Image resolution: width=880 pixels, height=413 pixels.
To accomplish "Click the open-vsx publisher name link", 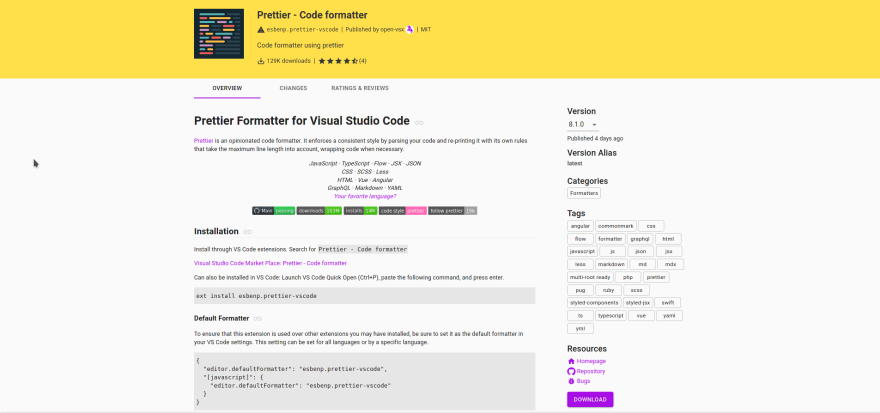I will pyautogui.click(x=391, y=30).
